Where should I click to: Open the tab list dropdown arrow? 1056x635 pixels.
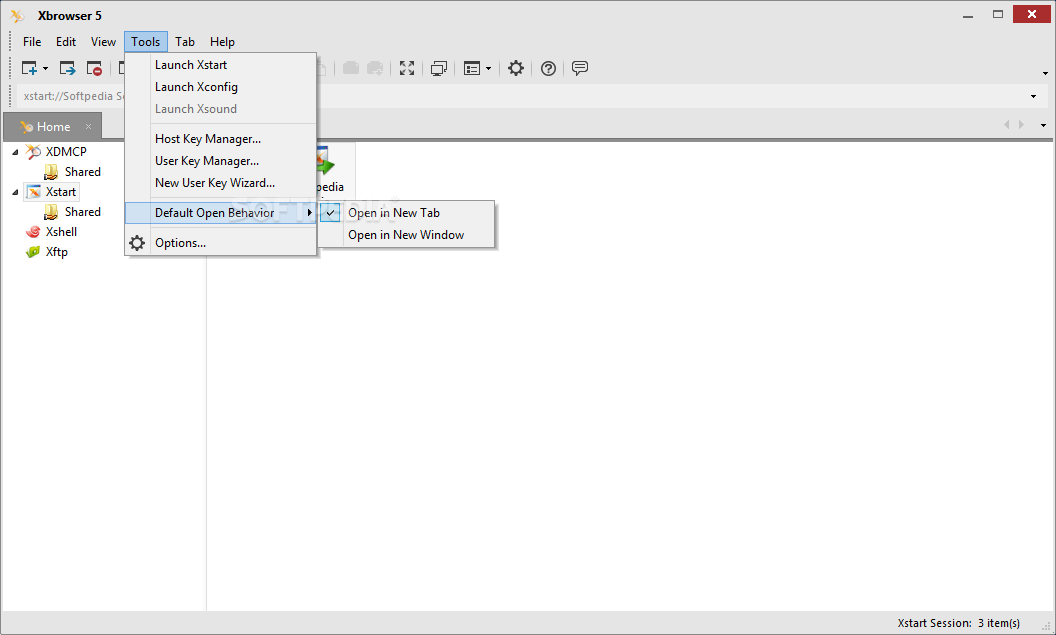[x=1043, y=125]
